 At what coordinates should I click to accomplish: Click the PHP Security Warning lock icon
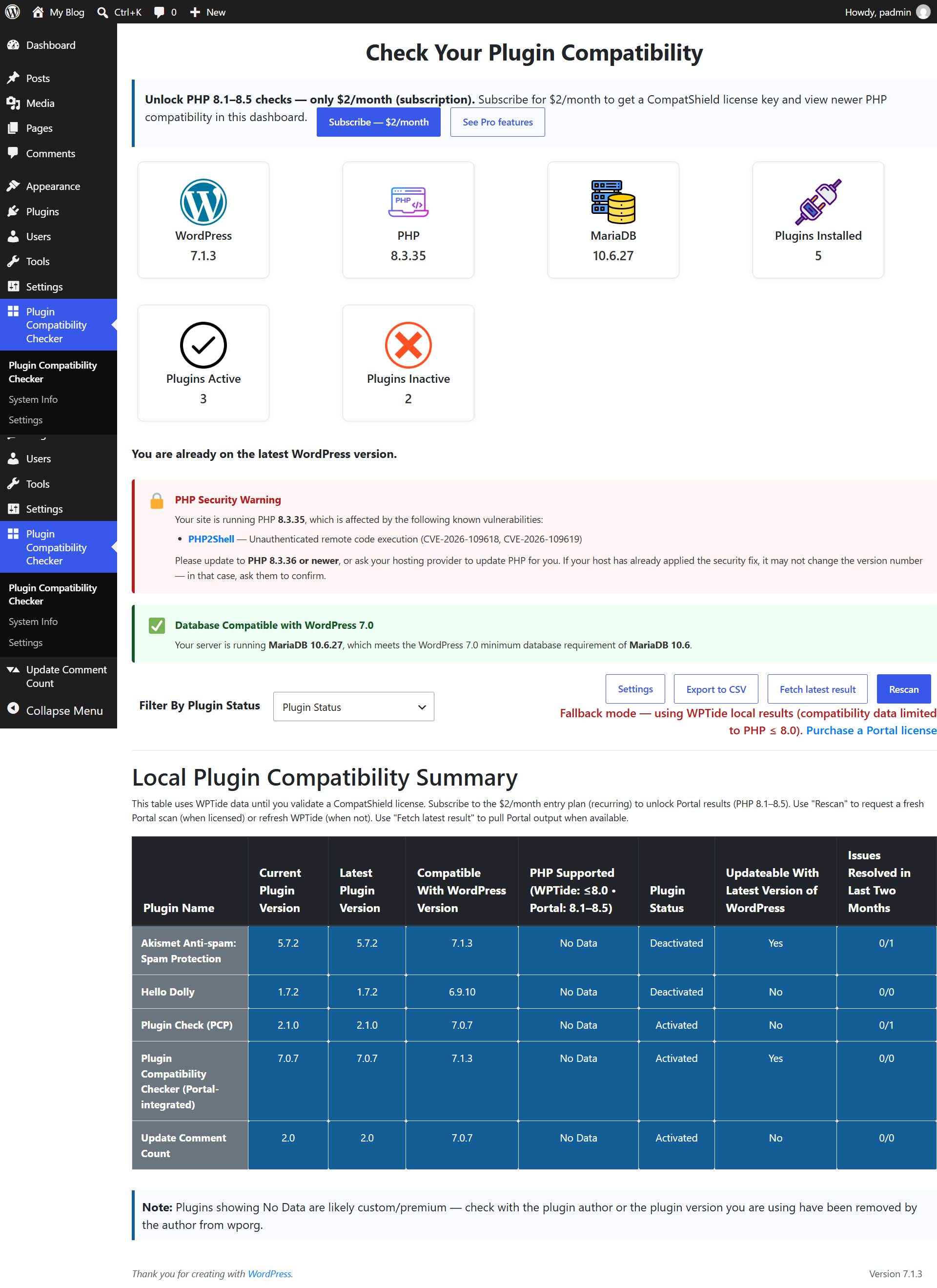(x=157, y=500)
